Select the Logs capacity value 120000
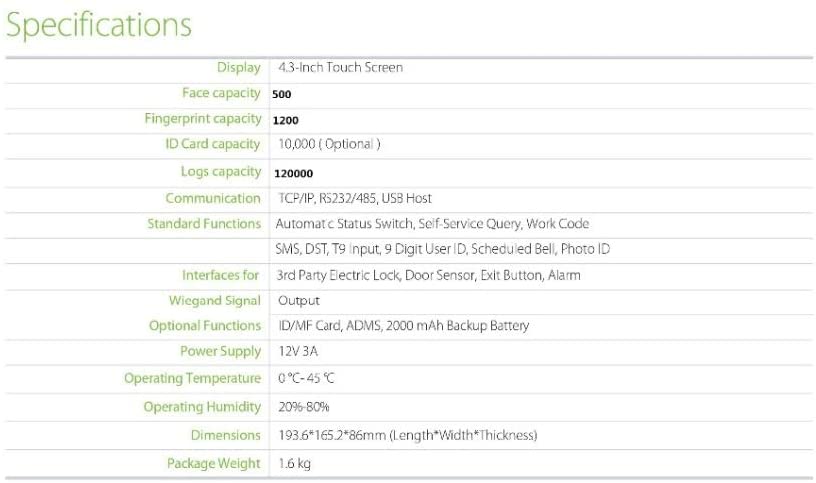 292,173
